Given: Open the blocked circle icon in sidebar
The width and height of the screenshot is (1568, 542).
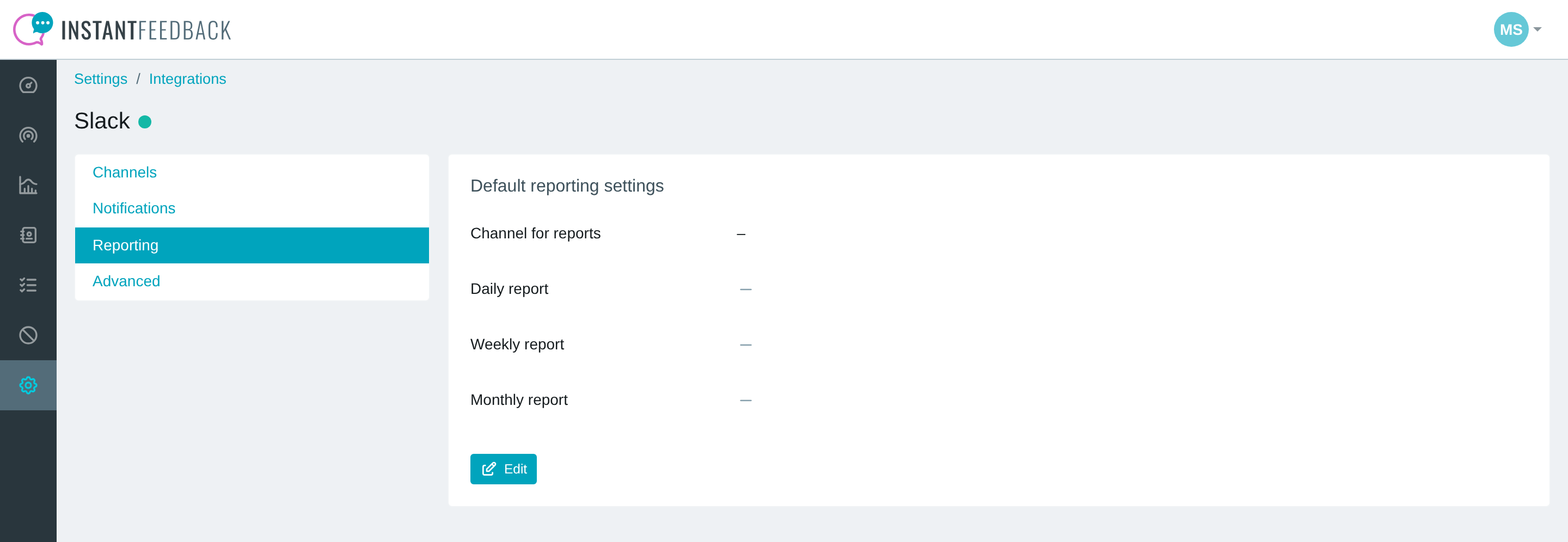Looking at the screenshot, I should pyautogui.click(x=28, y=335).
